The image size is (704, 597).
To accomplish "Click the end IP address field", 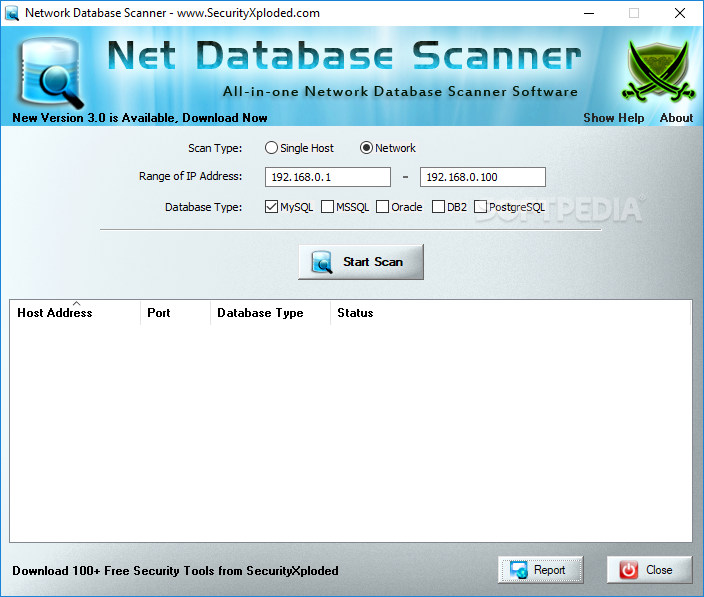I will (483, 177).
